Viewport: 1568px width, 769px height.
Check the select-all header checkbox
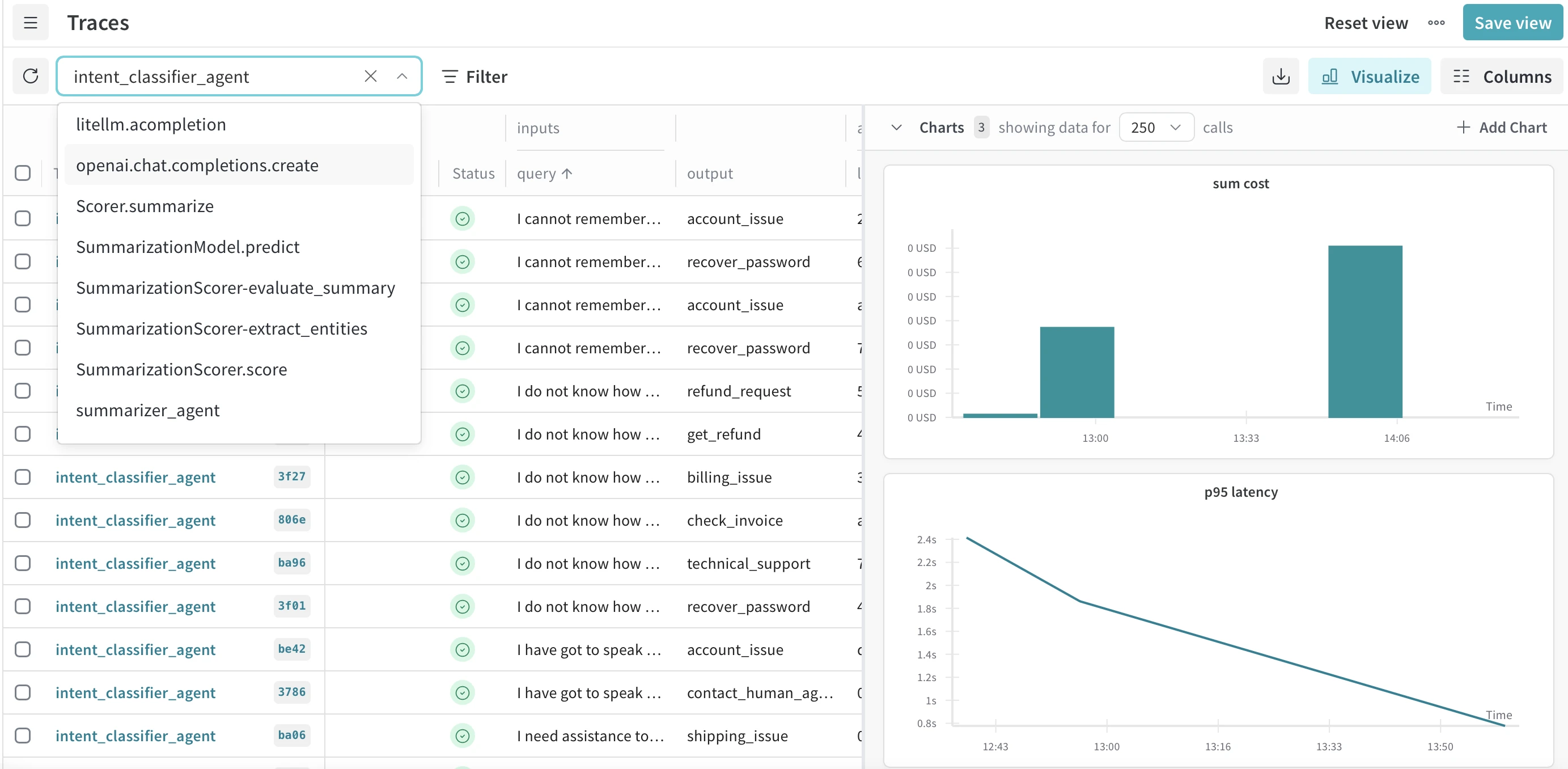(x=23, y=173)
